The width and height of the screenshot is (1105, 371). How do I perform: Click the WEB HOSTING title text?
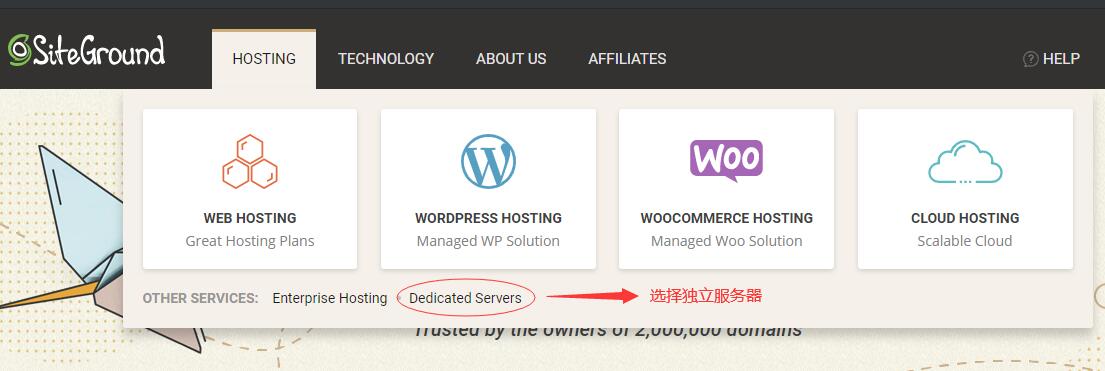(x=250, y=218)
